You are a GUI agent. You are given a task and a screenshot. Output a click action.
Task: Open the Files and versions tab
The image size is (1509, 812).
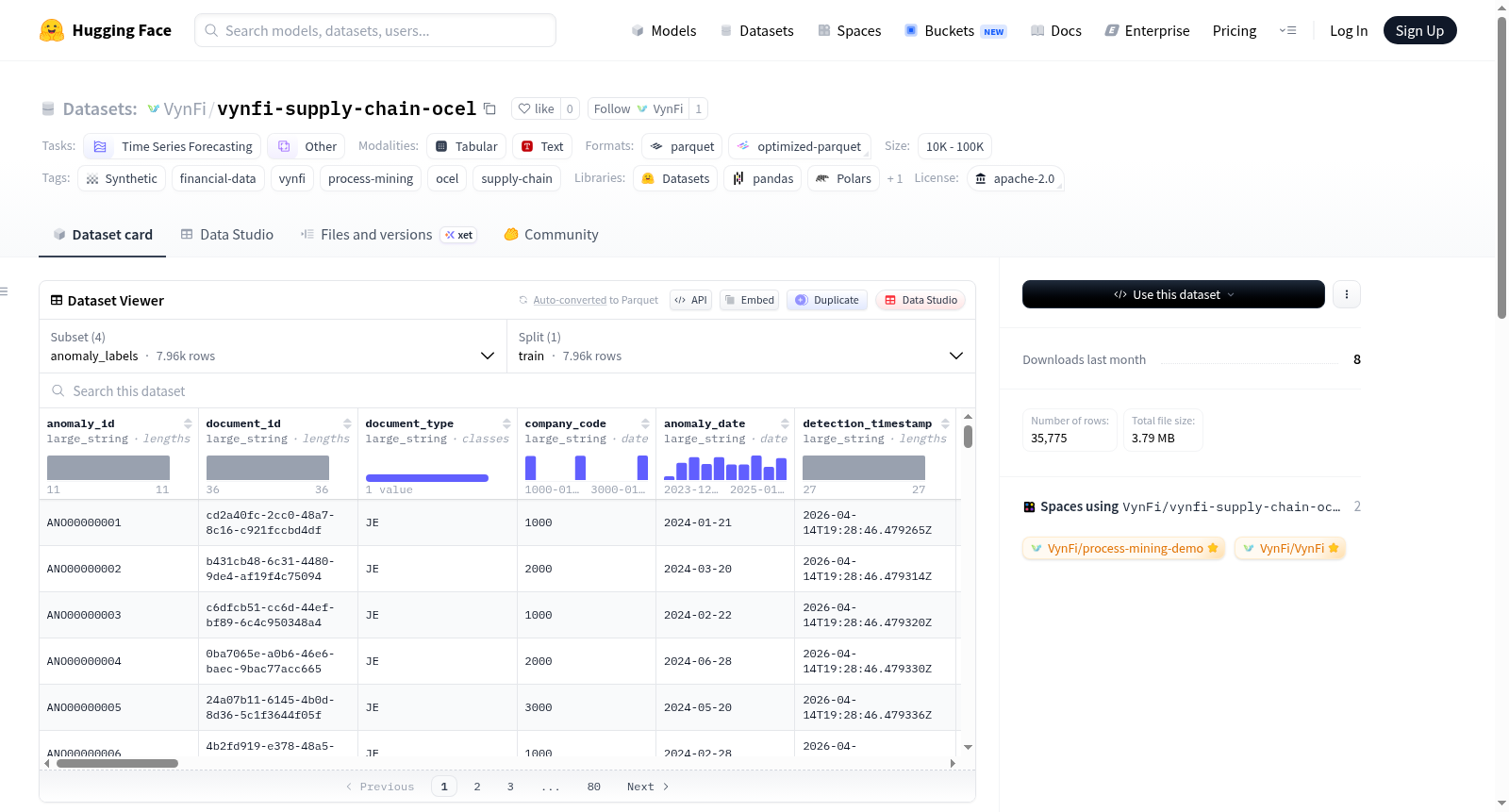click(x=389, y=235)
